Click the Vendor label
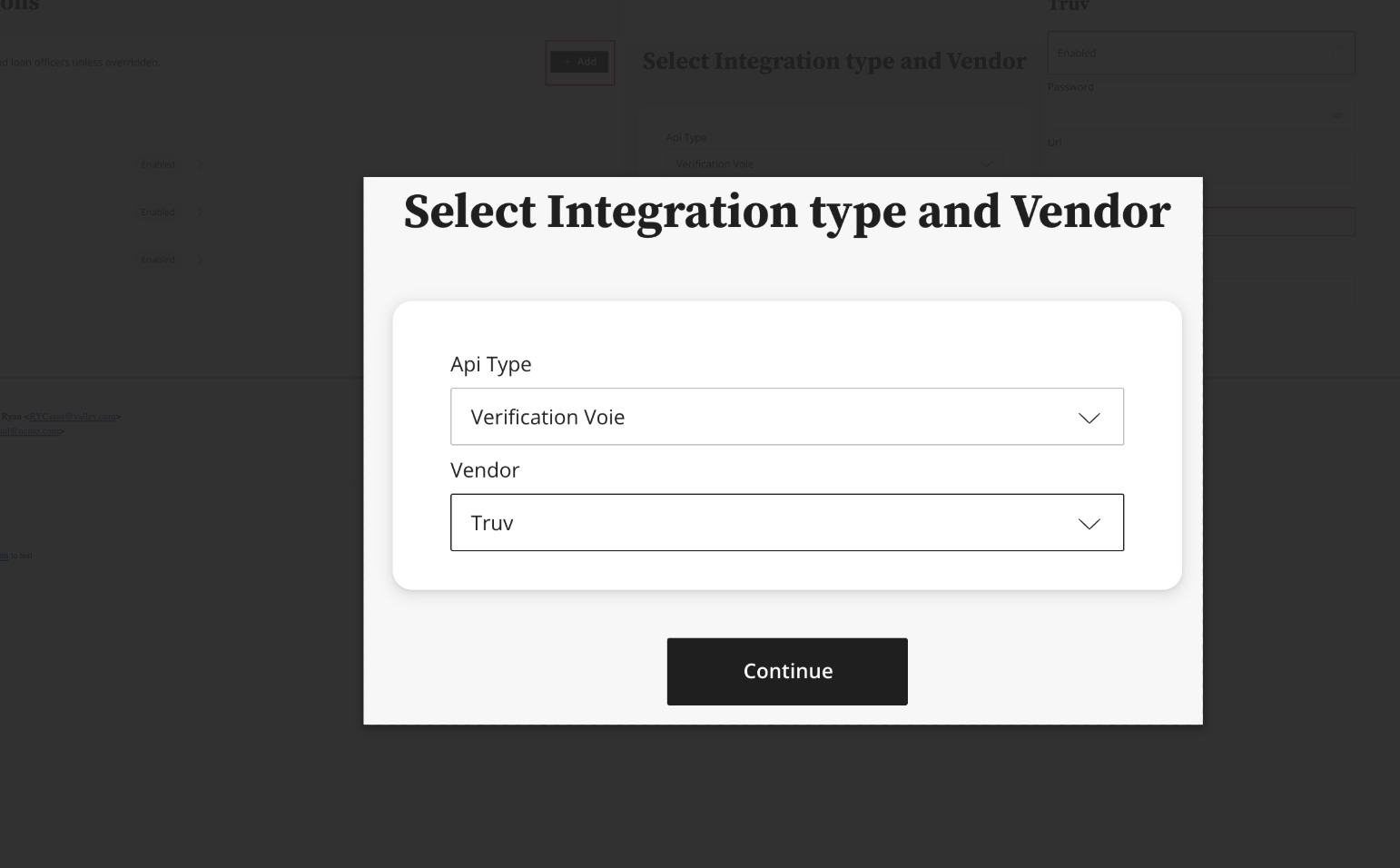Screen dimensions: 1400x868 (485, 470)
